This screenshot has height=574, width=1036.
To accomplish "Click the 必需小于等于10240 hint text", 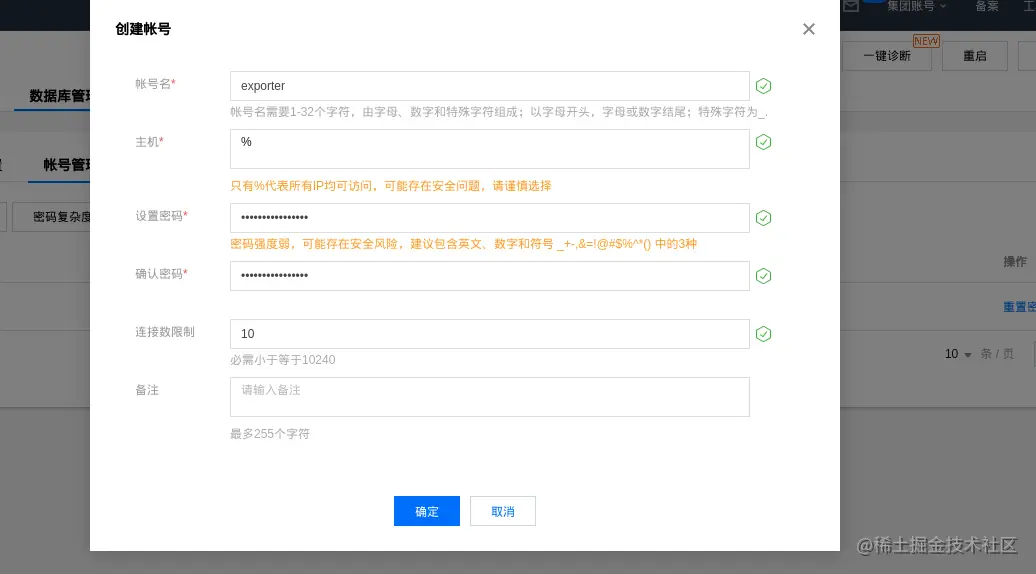I will click(x=283, y=360).
